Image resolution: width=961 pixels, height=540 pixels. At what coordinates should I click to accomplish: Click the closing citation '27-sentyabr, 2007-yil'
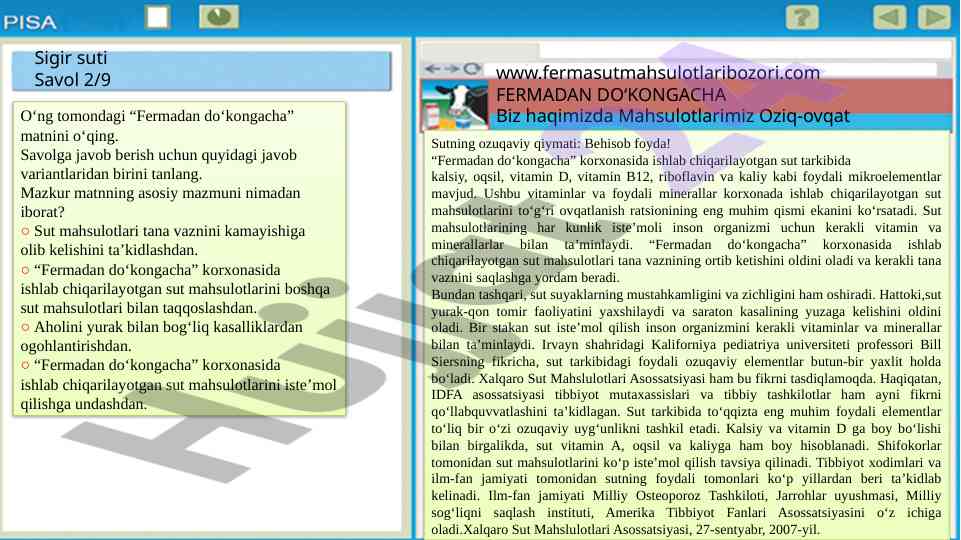coord(757,530)
